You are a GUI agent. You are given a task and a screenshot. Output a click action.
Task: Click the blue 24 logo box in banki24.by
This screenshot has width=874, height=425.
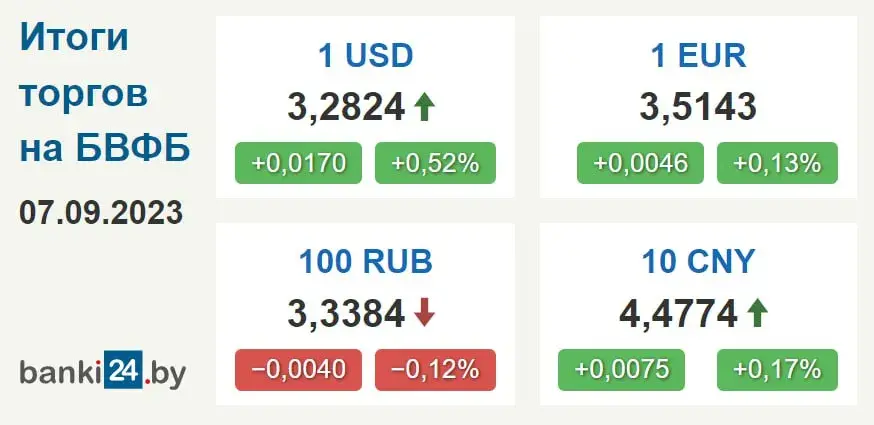click(123, 369)
